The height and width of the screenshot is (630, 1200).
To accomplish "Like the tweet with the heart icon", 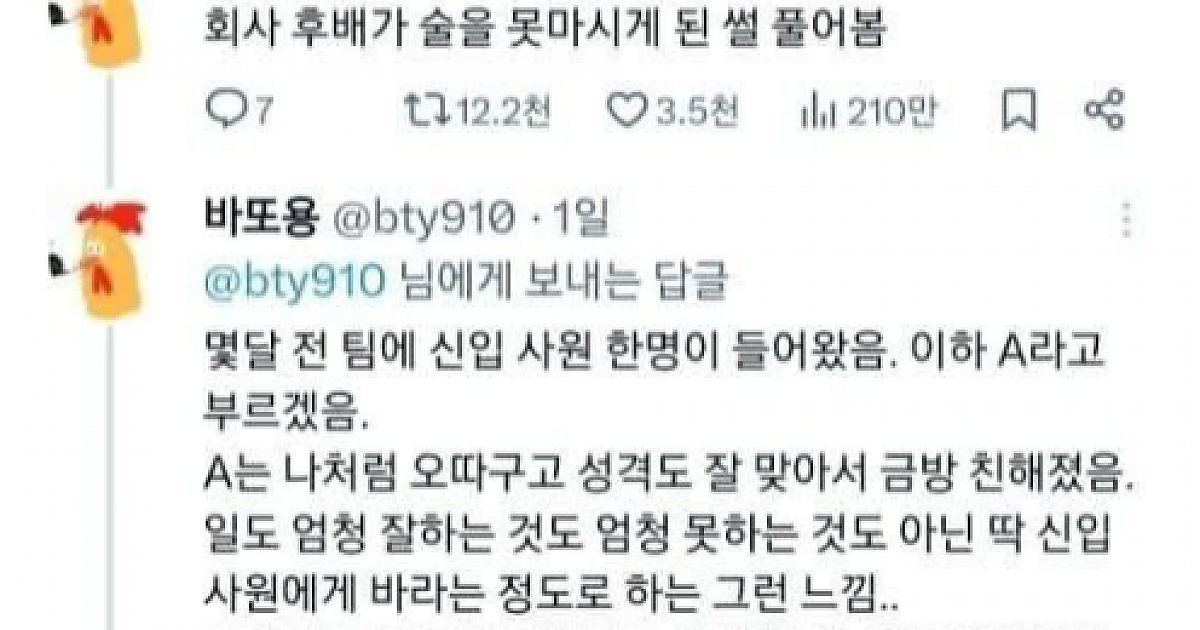I will 628,110.
